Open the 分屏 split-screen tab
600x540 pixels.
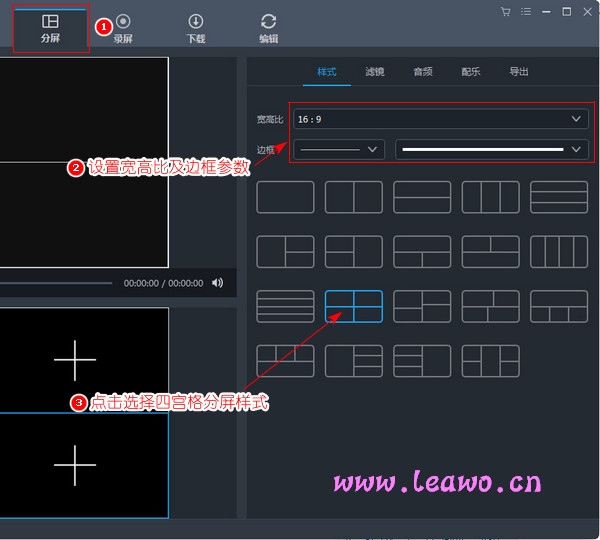pos(50,28)
